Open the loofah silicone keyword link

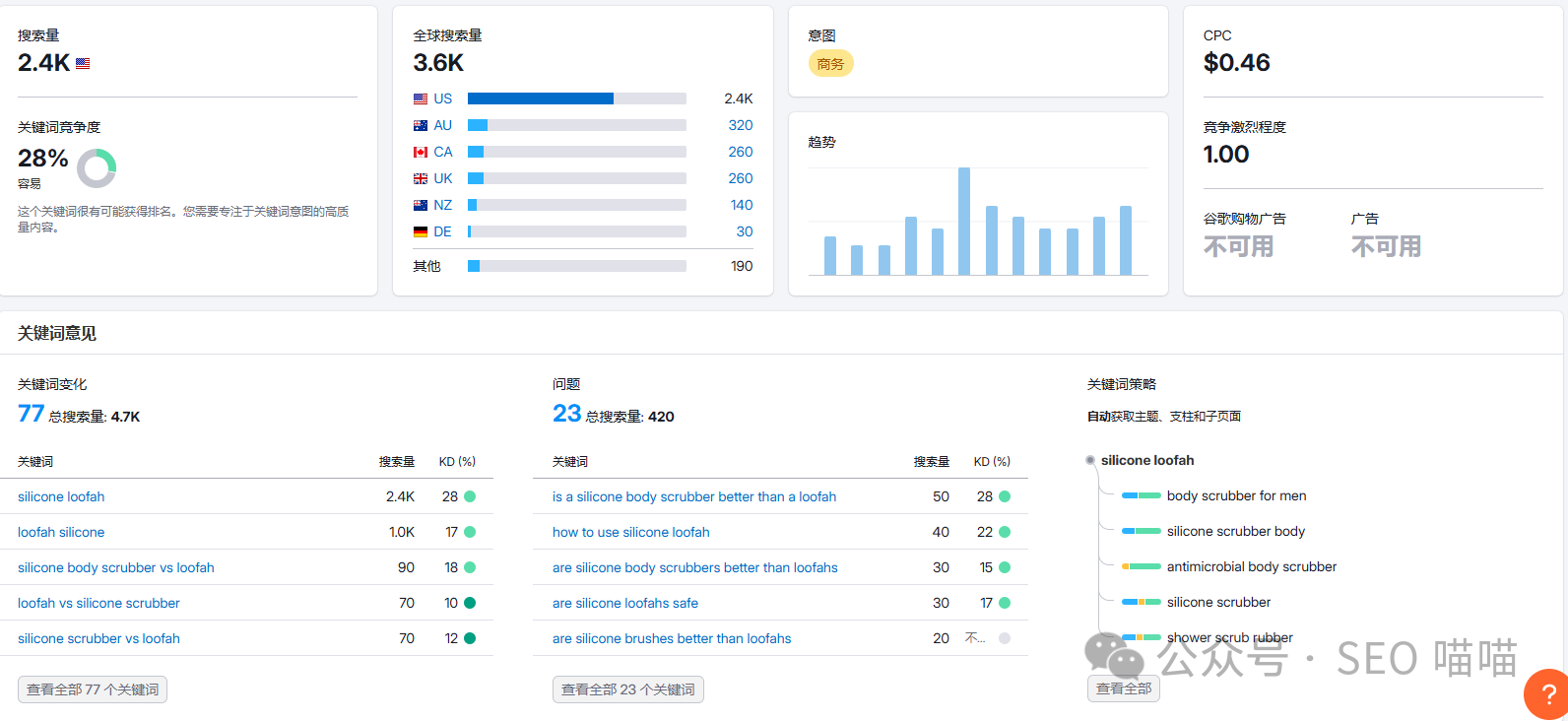[61, 532]
